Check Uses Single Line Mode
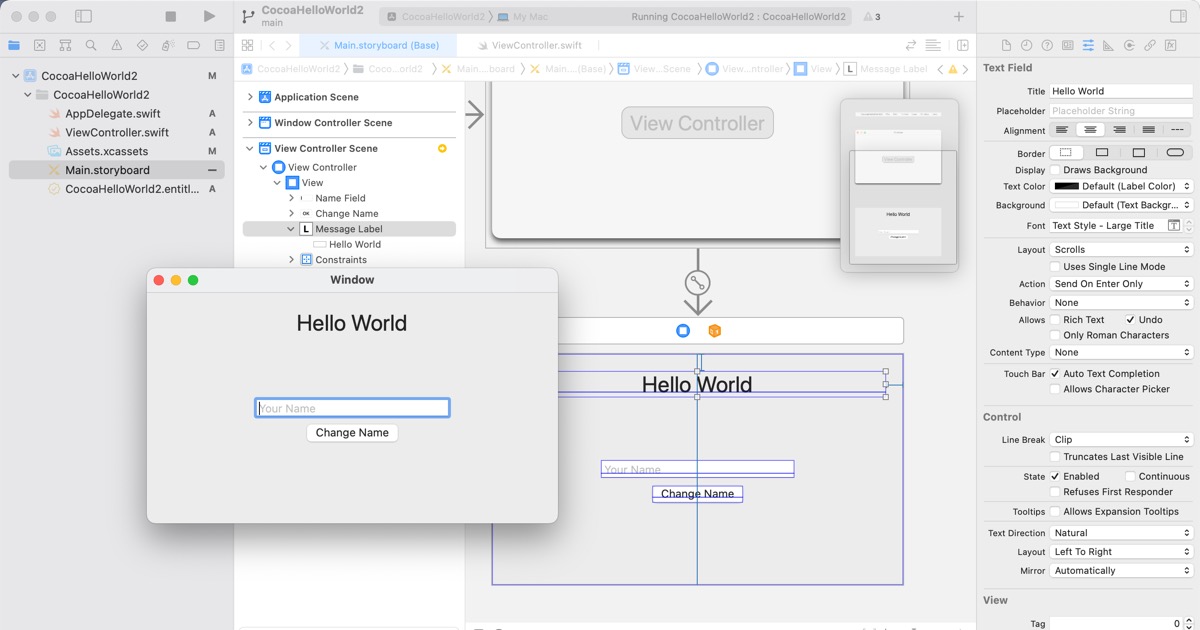Screen dimensions: 1200x630 pyautogui.click(x=1055, y=267)
